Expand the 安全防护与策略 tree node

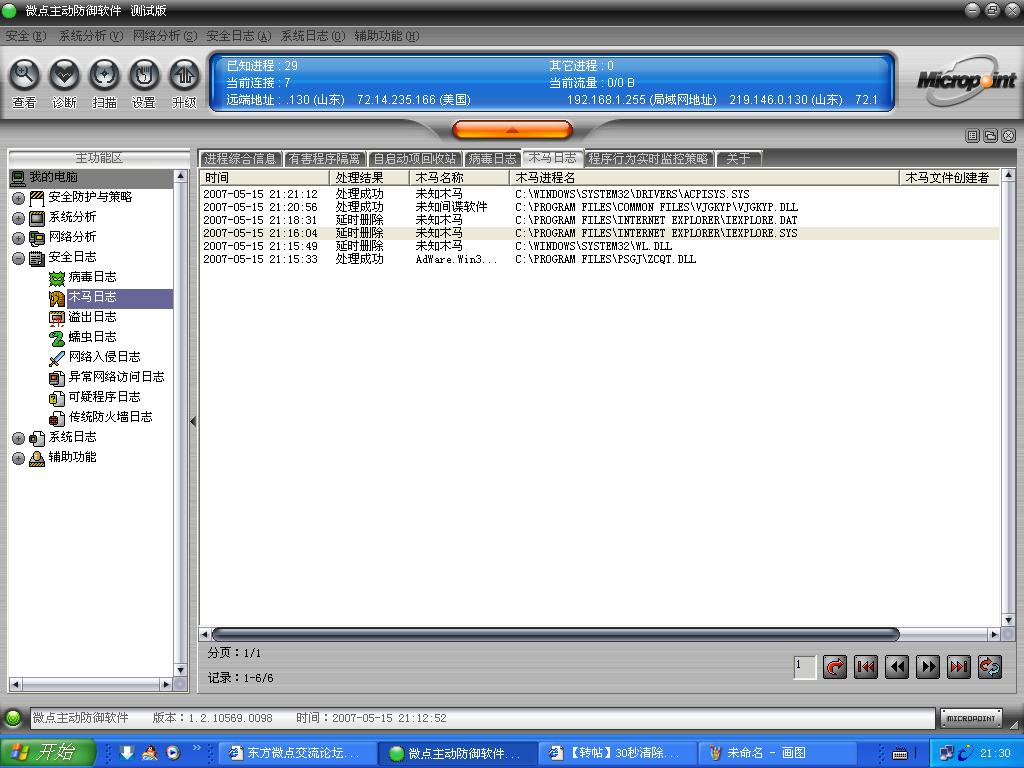18,198
